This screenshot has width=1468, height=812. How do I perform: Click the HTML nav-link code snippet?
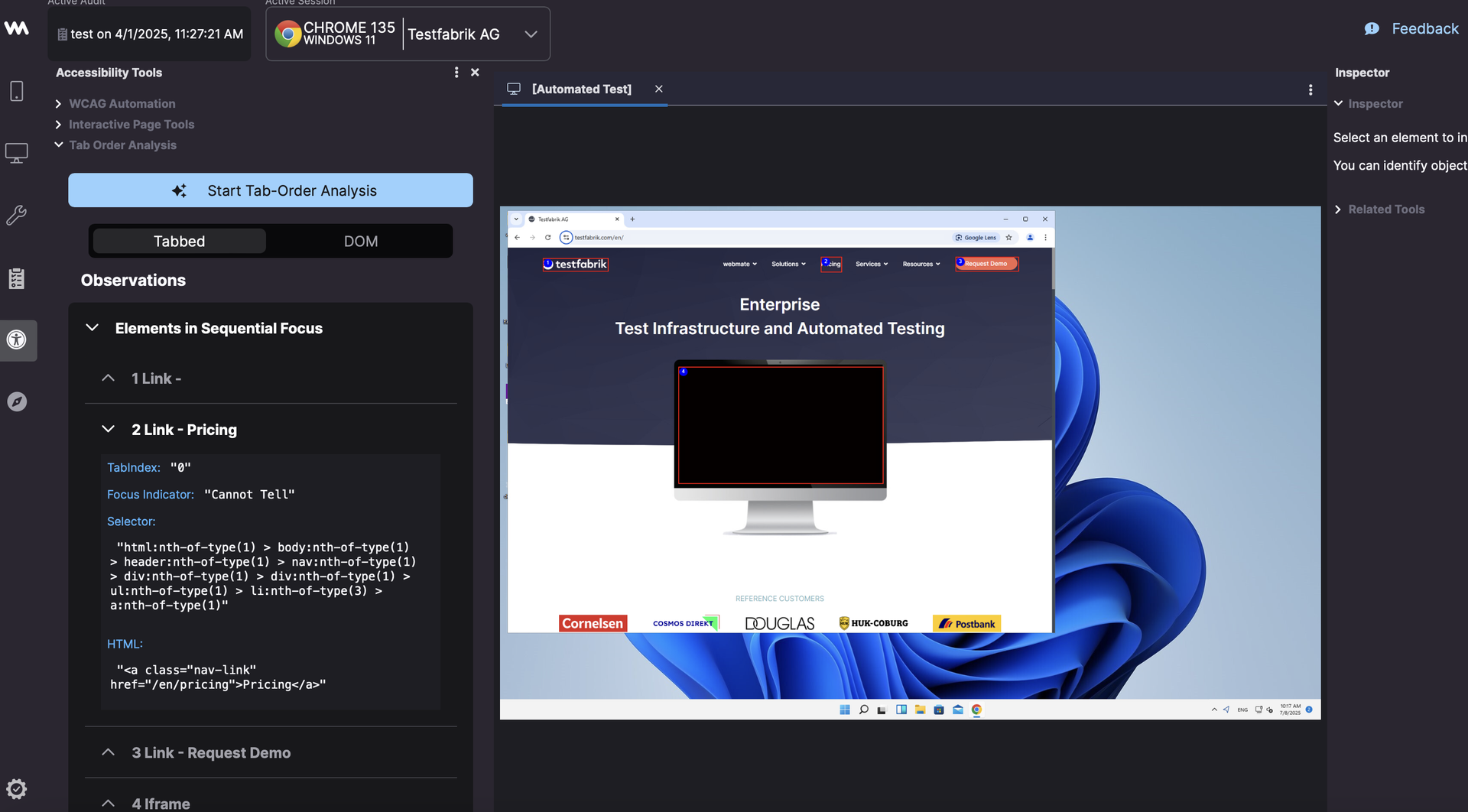coord(218,677)
